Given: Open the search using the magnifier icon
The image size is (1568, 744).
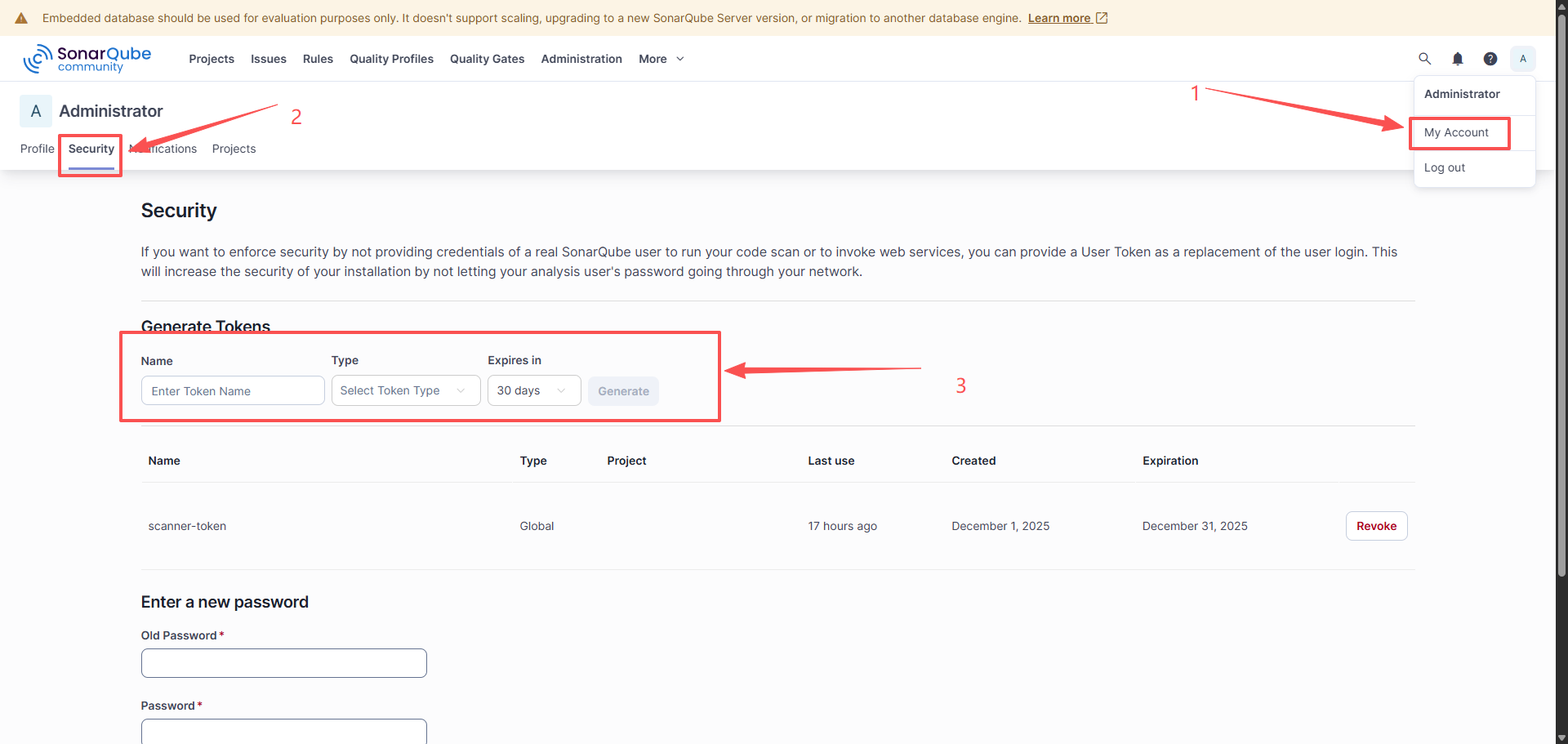Looking at the screenshot, I should click(x=1424, y=58).
